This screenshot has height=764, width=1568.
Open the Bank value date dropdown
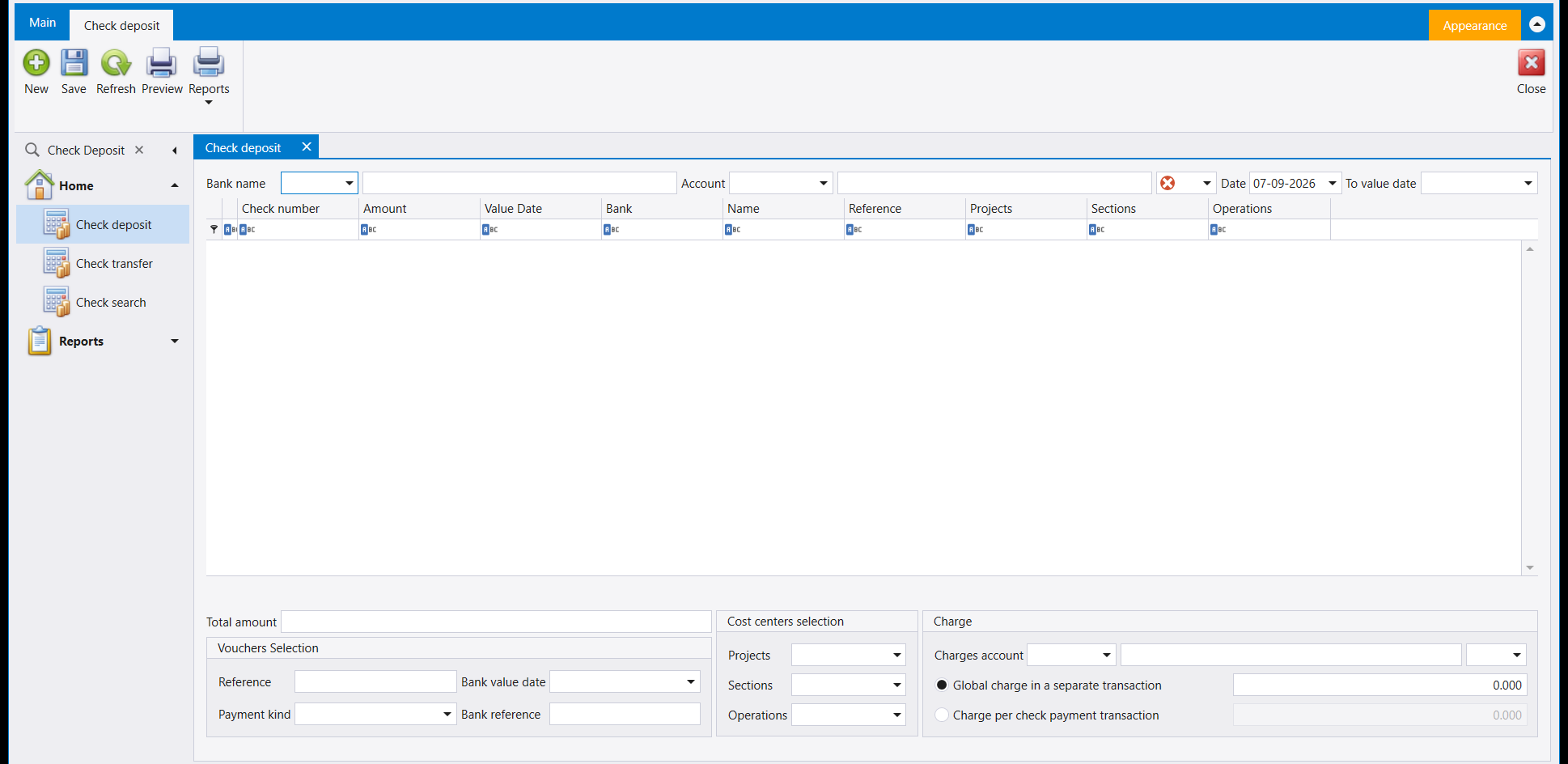click(x=691, y=682)
